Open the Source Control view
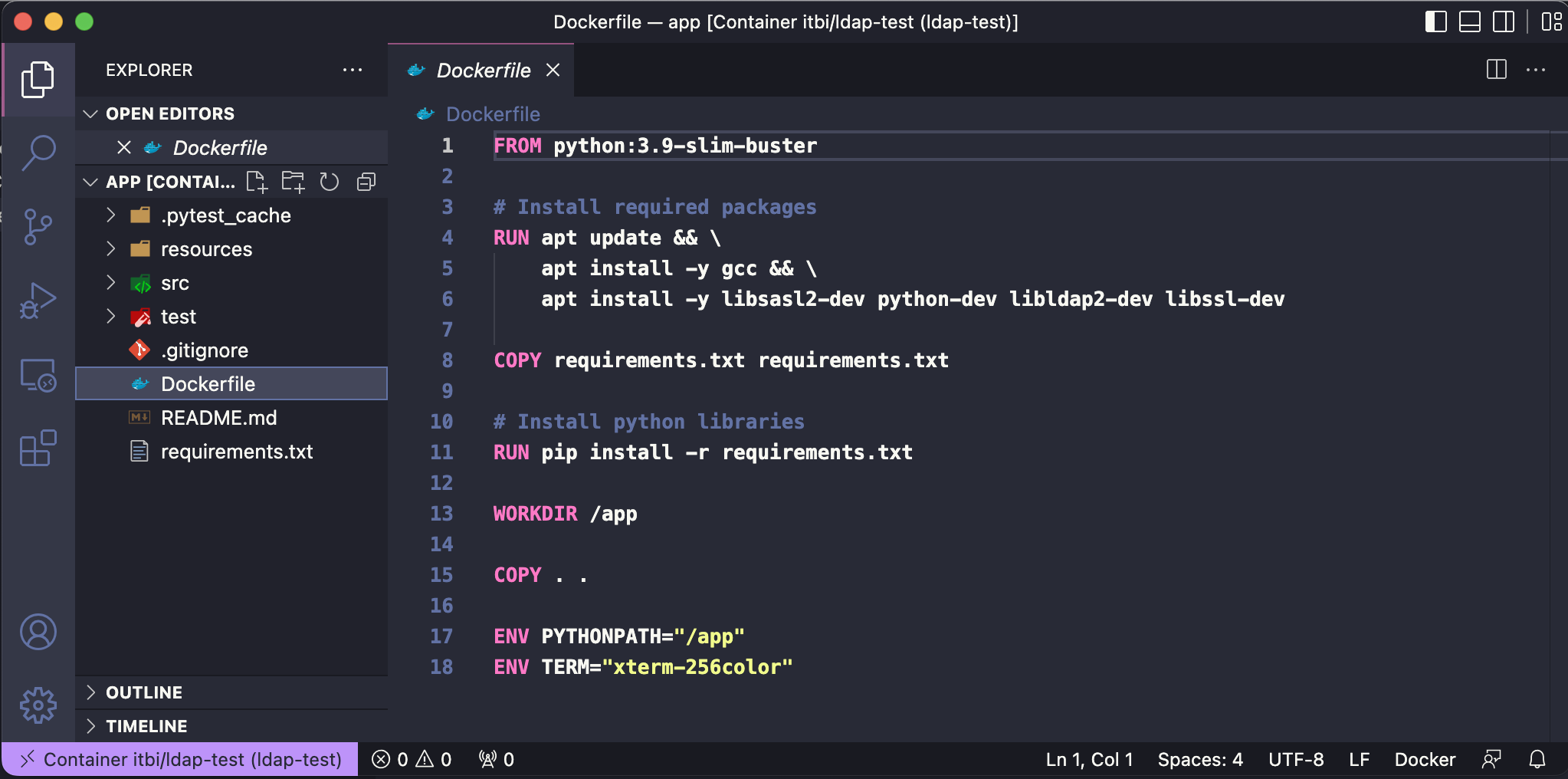 38,226
